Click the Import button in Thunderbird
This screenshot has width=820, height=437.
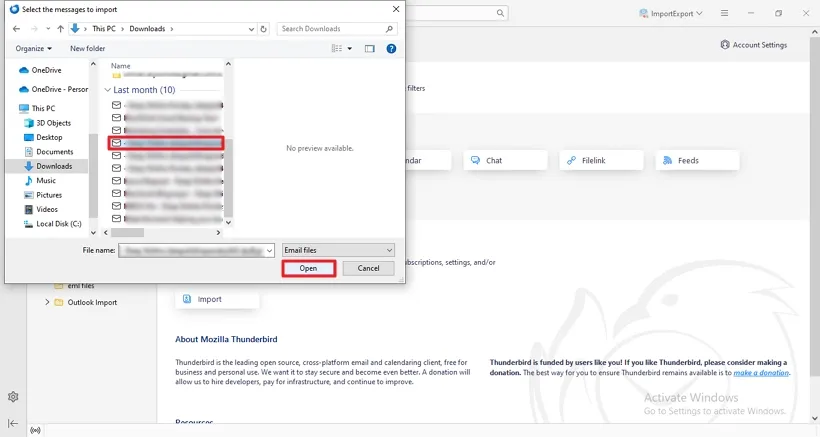click(217, 299)
